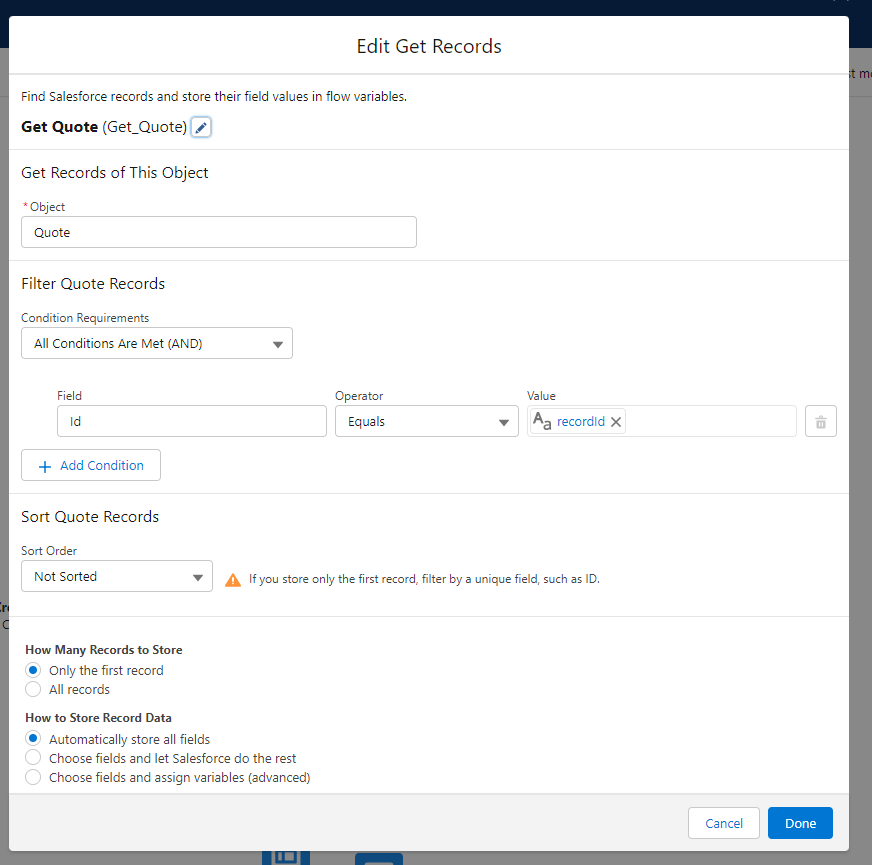The width and height of the screenshot is (872, 865).
Task: Select Choose fields and let Salesforce do the rest
Action: click(33, 759)
